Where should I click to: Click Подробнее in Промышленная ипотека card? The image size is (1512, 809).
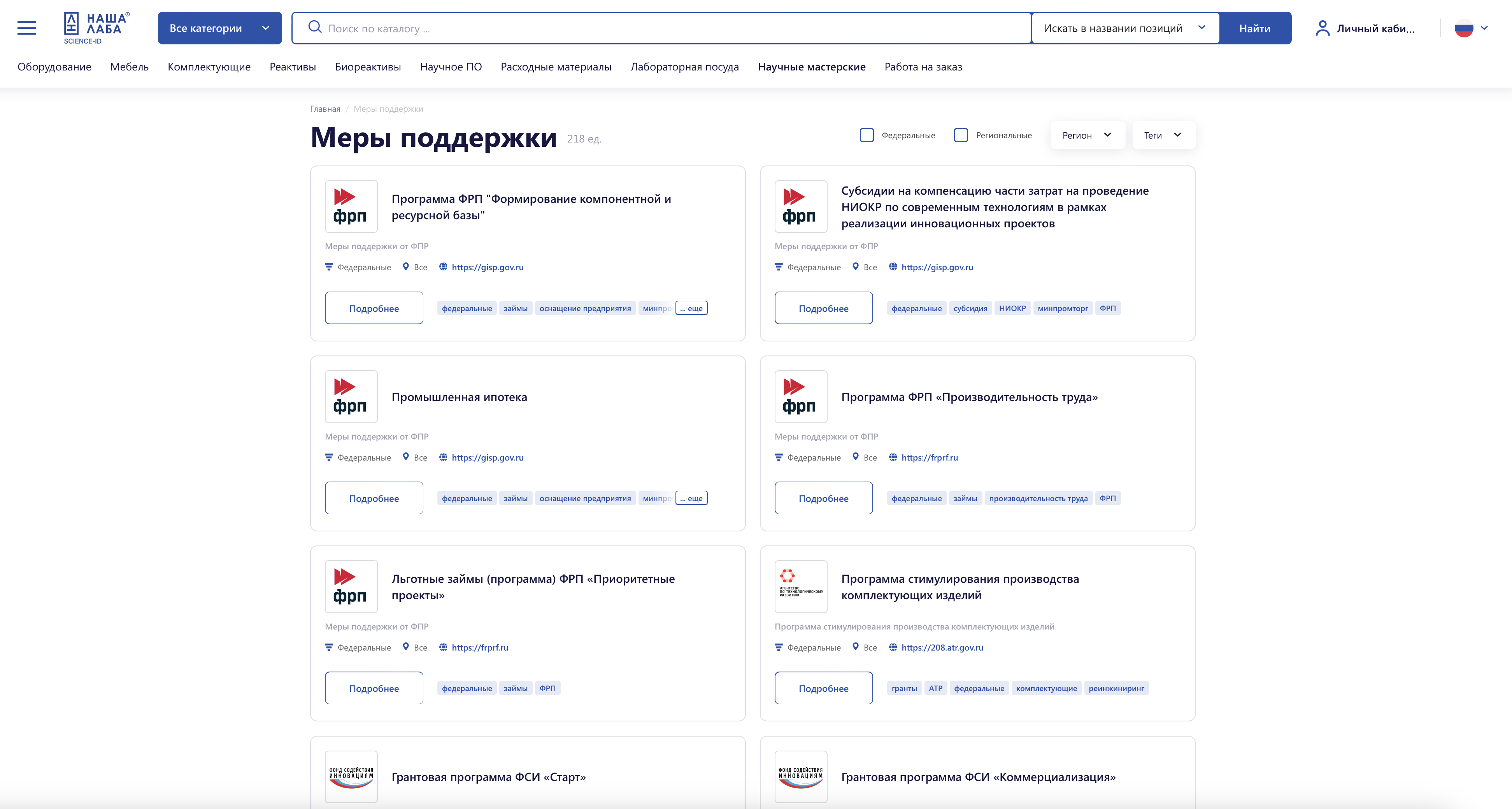374,498
